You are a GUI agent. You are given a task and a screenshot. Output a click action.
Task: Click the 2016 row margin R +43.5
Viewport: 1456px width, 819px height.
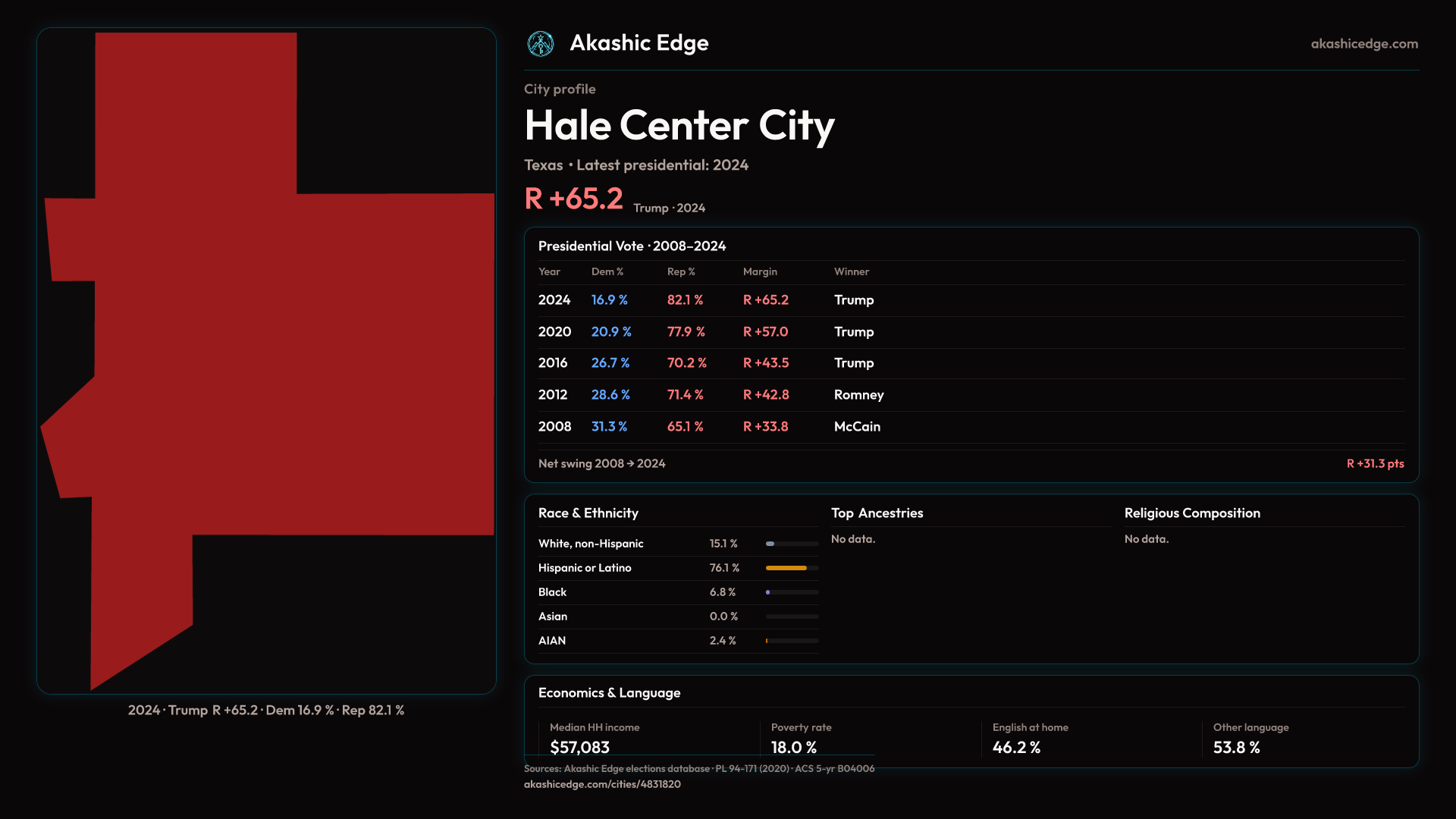765,363
